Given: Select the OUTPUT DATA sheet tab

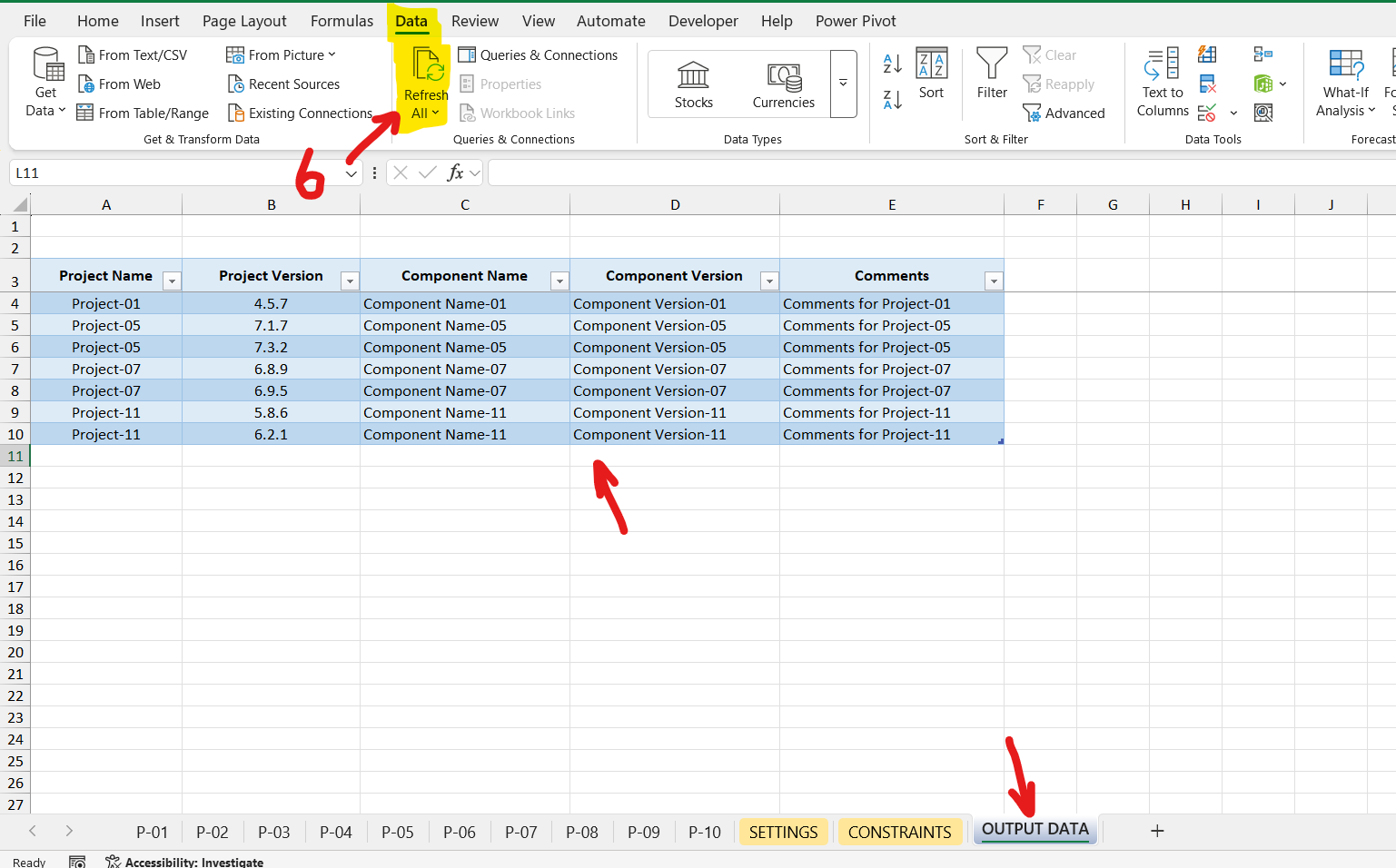Looking at the screenshot, I should (x=1035, y=830).
